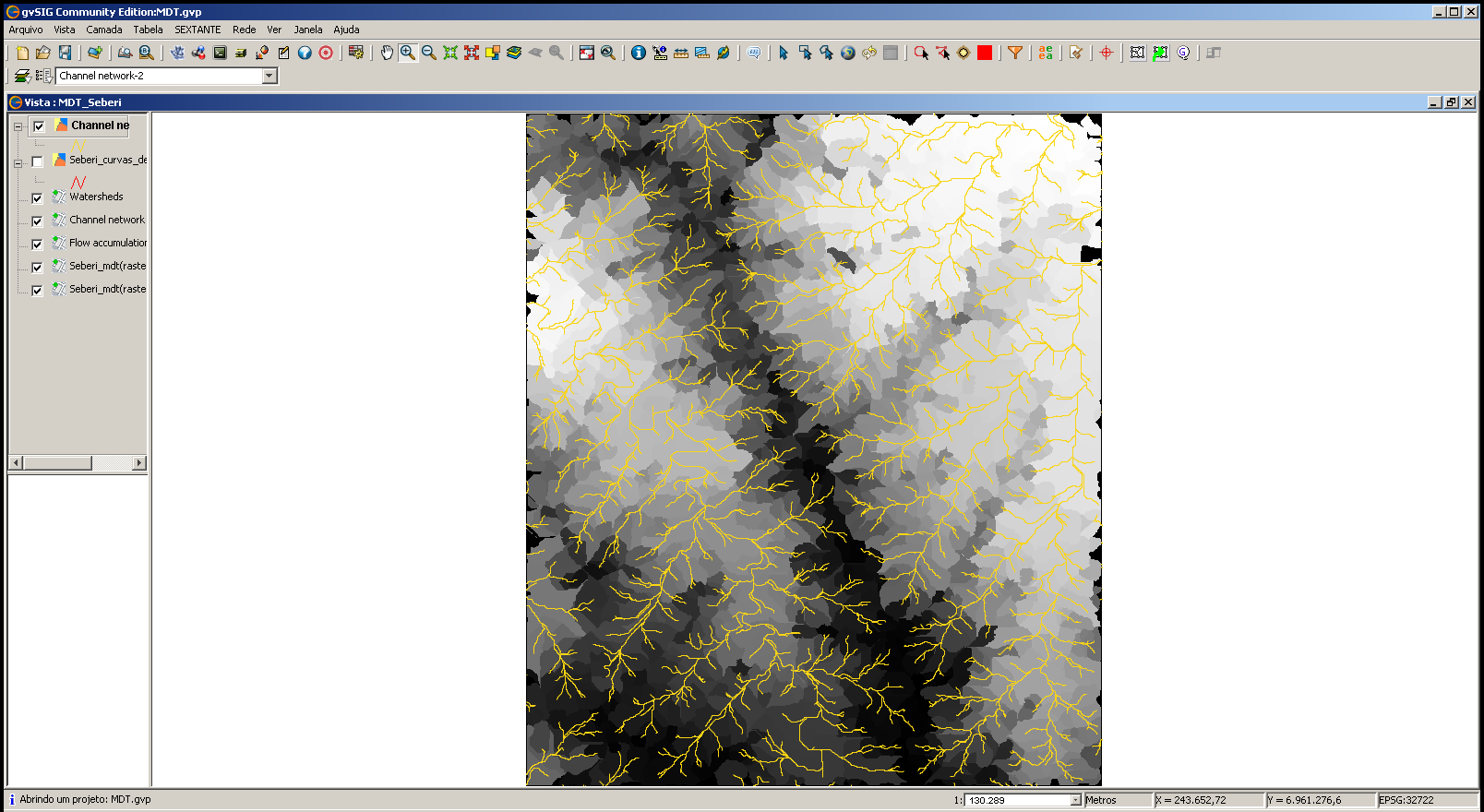Click the layer panel's horizontal scrollbar right arrow

(139, 462)
